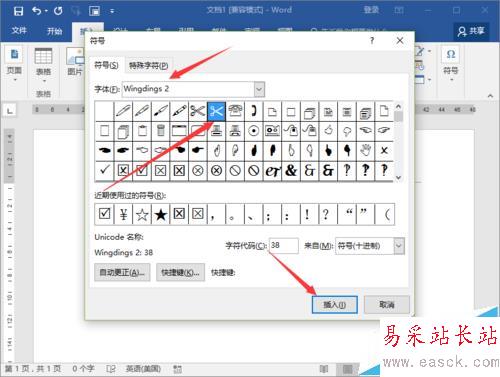Screen dimensions: 500x377
Task: Click the page count in status bar
Action: click(33, 369)
